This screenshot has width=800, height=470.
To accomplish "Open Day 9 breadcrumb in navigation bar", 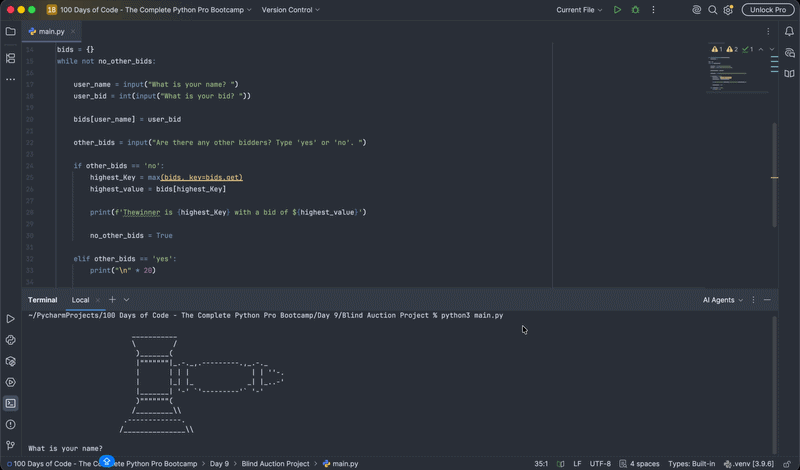I will click(x=219, y=464).
